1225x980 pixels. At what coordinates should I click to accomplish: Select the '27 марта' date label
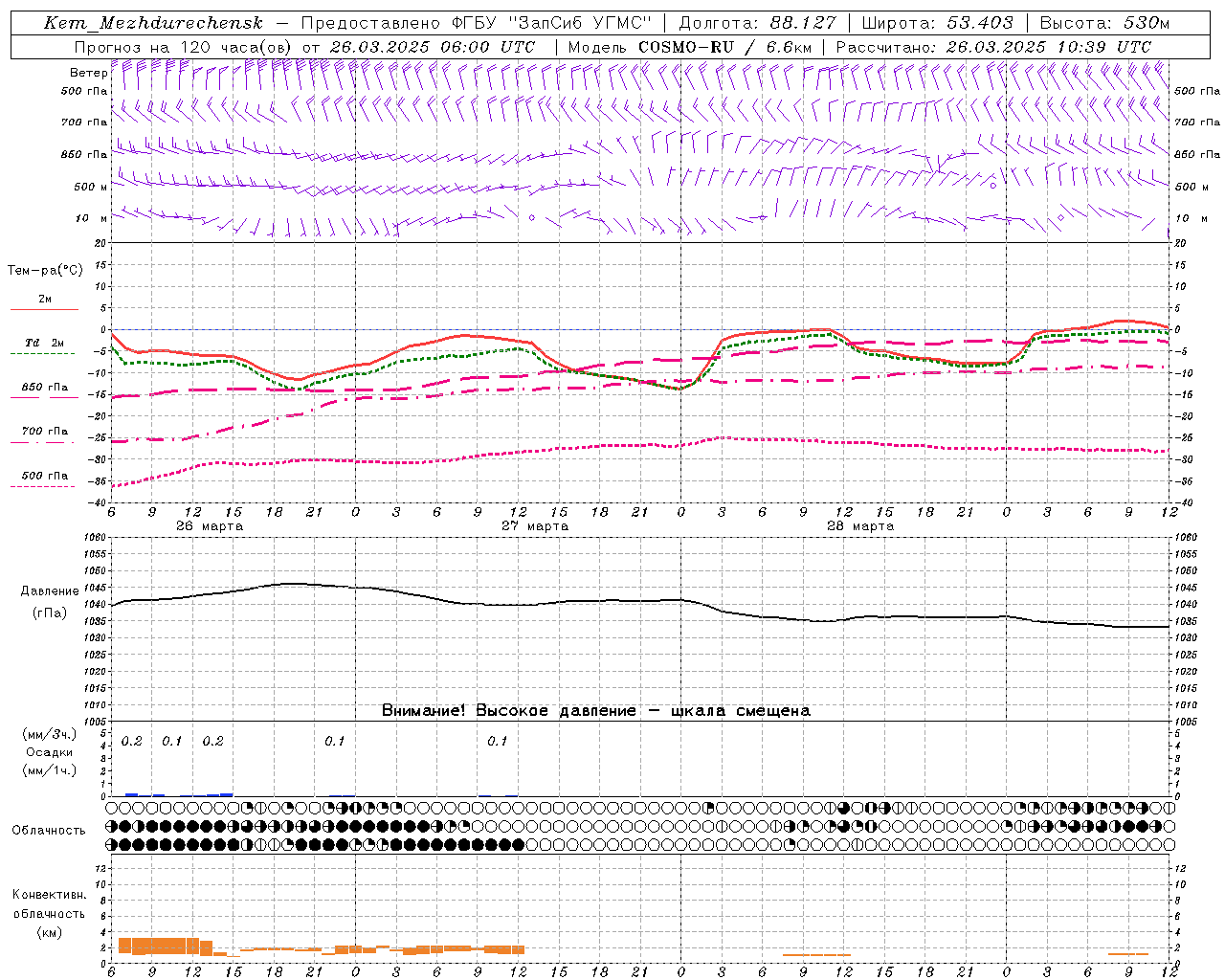click(535, 525)
